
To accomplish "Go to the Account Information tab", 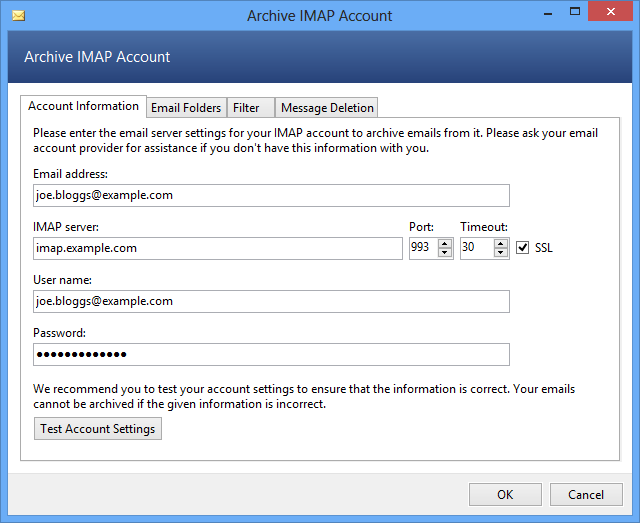I will tap(83, 106).
